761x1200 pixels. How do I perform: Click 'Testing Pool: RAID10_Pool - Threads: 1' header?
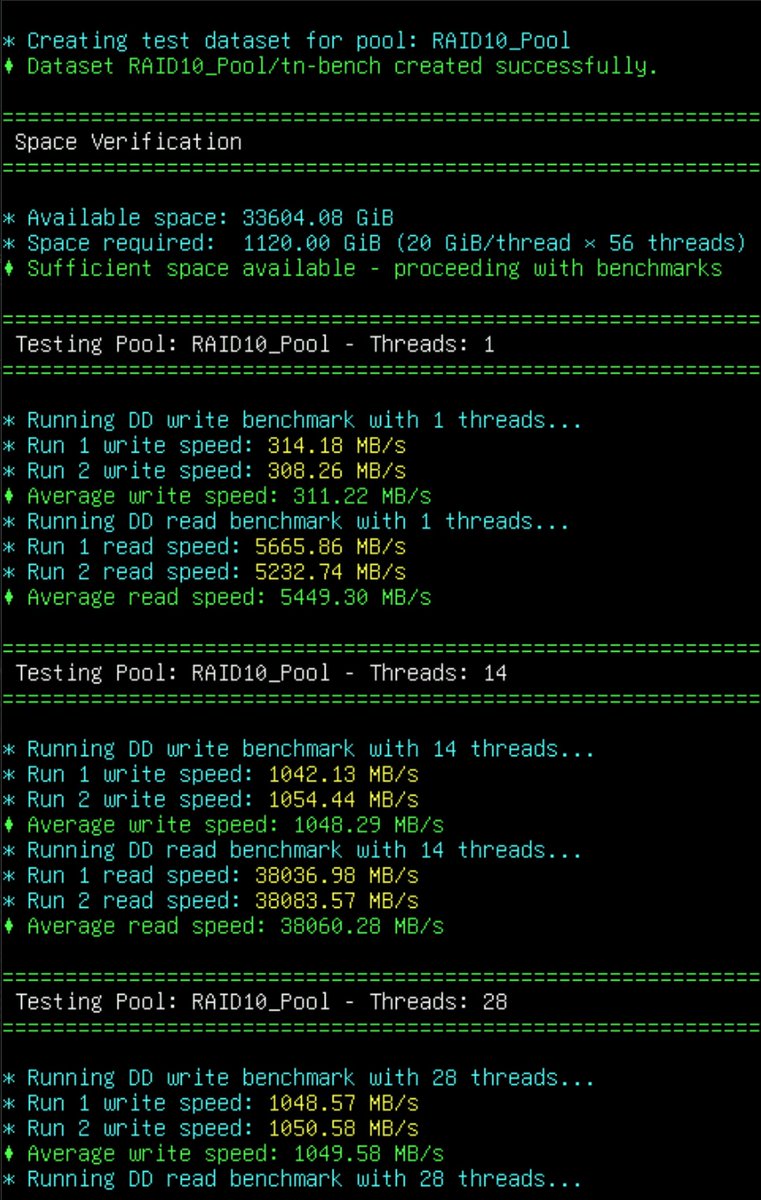(x=255, y=345)
